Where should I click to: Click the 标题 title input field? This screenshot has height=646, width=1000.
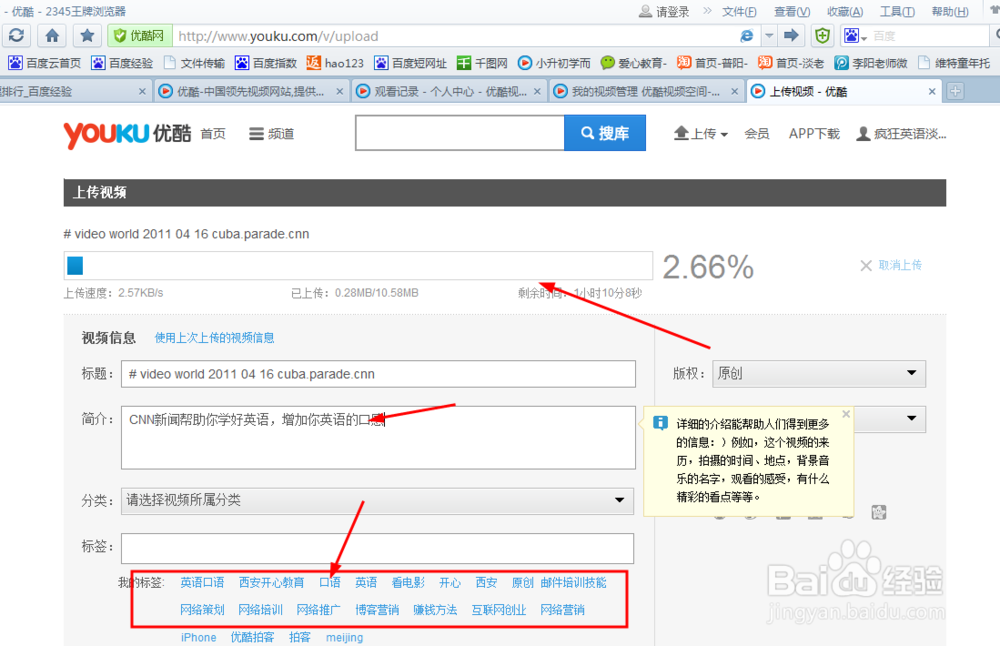click(378, 374)
